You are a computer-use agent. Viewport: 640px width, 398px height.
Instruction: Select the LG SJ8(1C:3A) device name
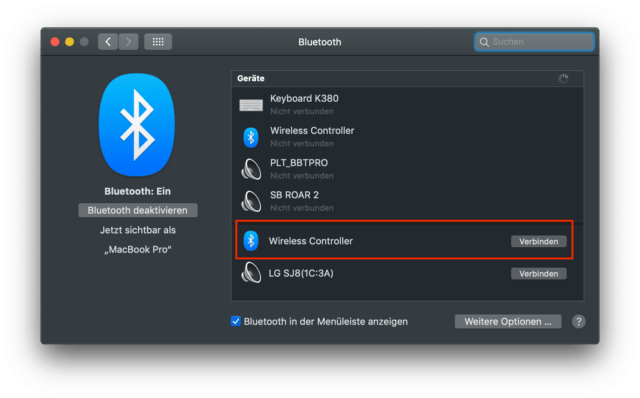pos(301,273)
